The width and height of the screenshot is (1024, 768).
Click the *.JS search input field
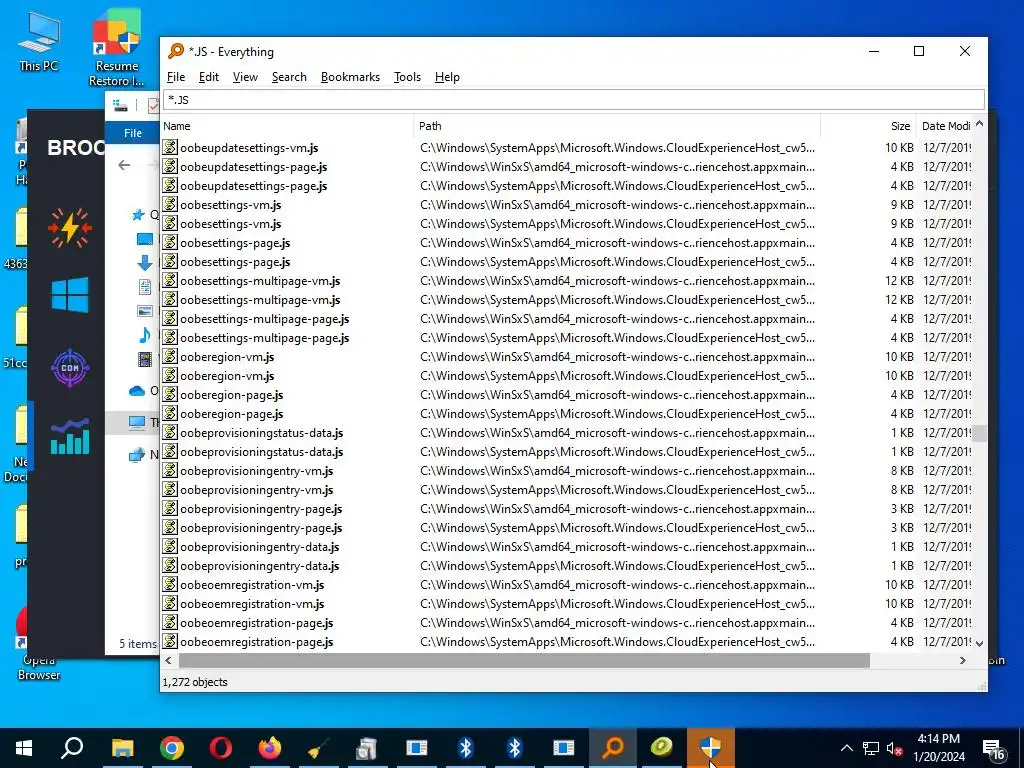573,100
